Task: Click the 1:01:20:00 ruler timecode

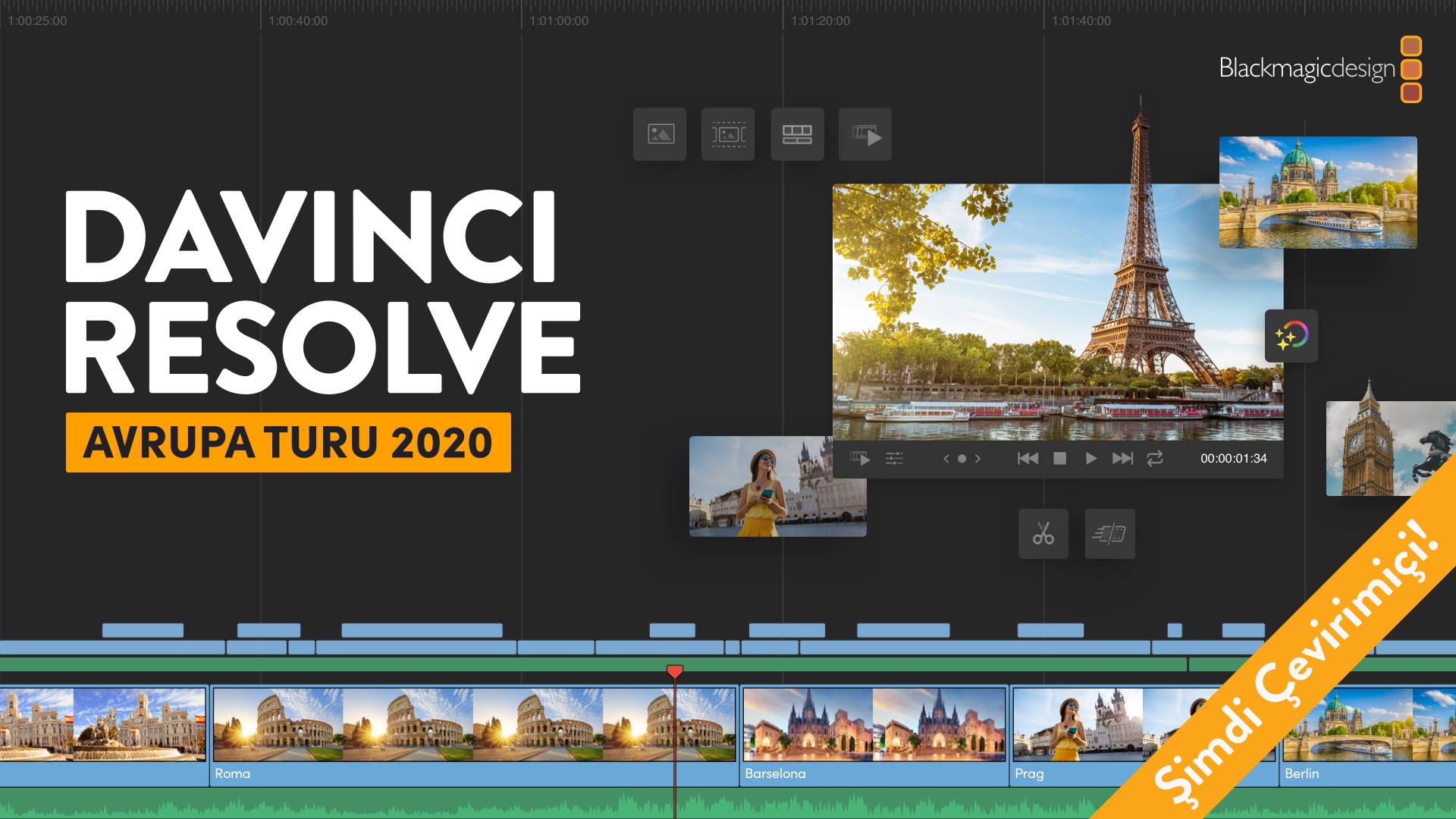Action: 821,20
